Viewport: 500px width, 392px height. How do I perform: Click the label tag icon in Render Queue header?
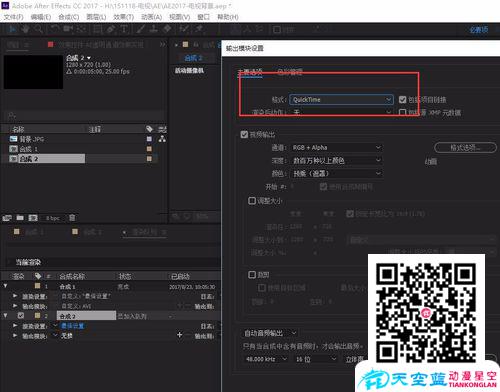[x=38, y=276]
